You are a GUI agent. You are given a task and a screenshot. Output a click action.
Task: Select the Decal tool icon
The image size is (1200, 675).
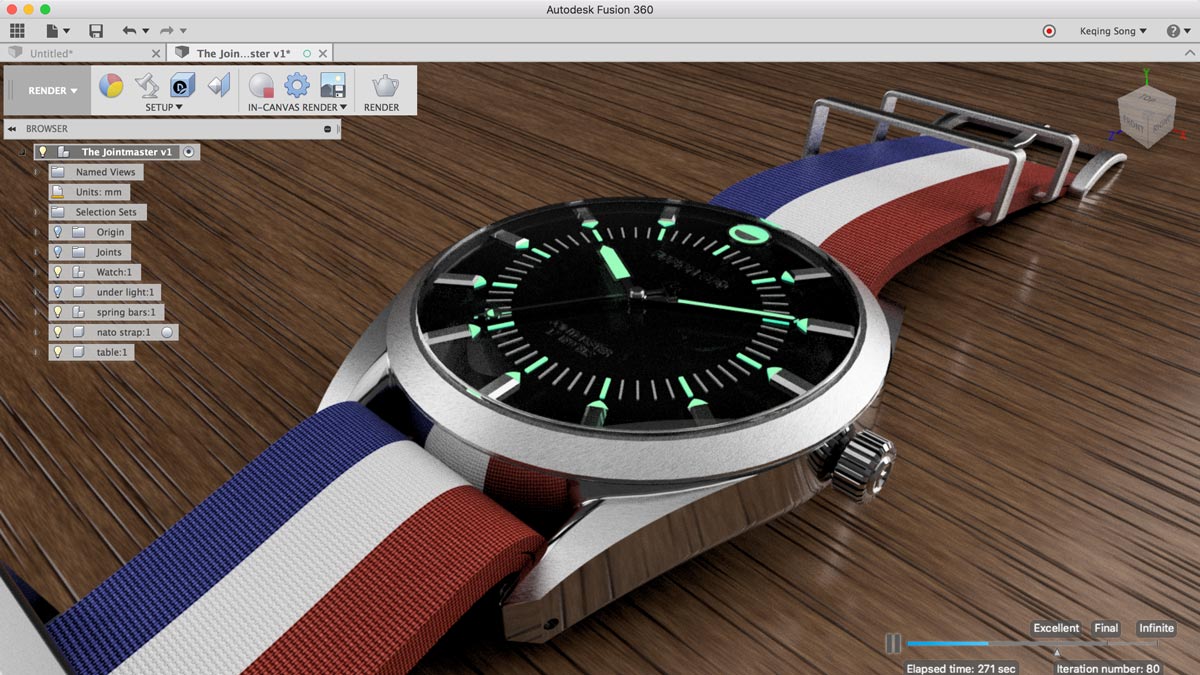(182, 86)
